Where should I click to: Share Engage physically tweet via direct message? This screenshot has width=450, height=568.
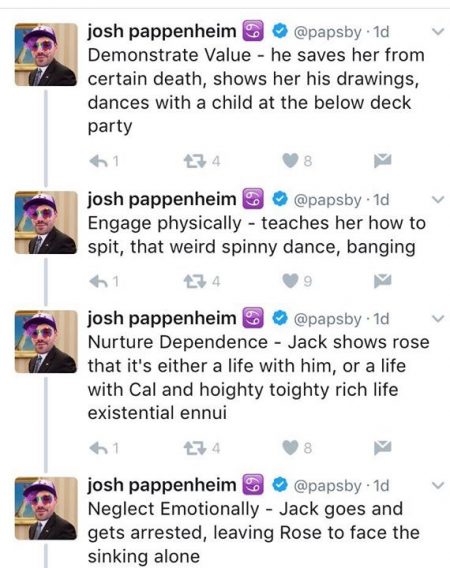(383, 280)
